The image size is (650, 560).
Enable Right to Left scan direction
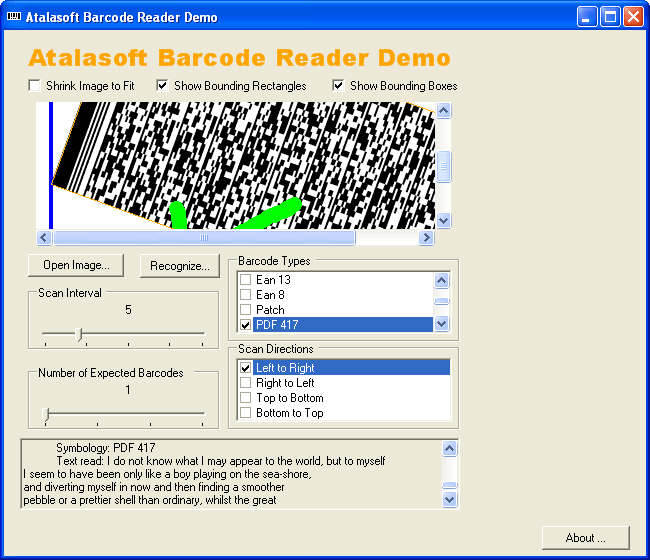tap(246, 382)
